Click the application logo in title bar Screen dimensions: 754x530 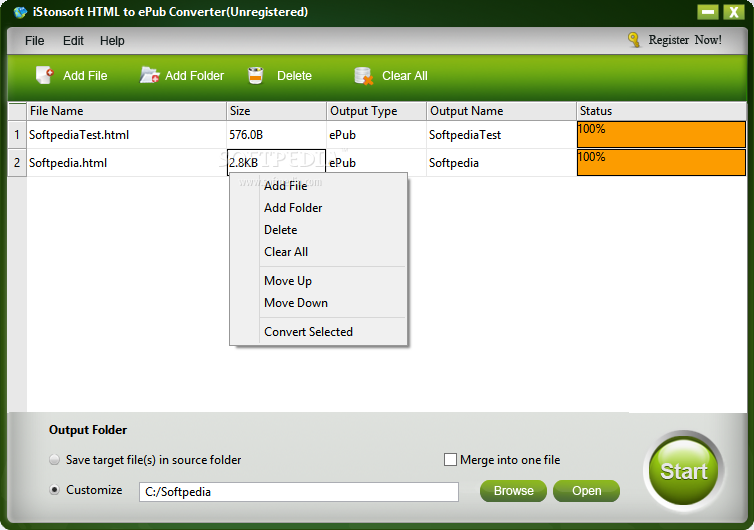(20, 12)
